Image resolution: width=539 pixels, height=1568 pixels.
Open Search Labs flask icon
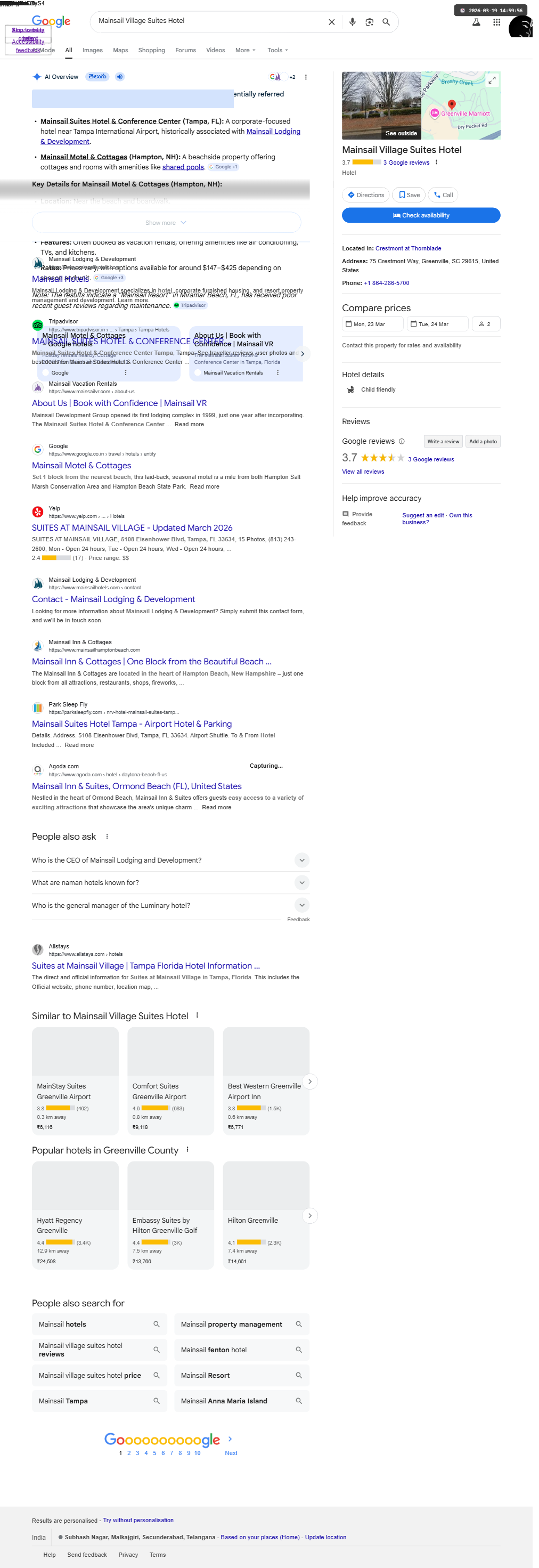(476, 22)
